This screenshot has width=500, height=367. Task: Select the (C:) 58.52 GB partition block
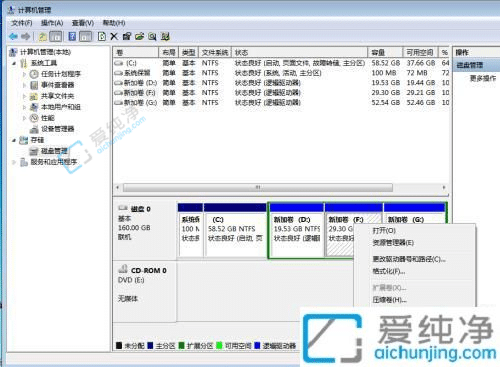[235, 230]
